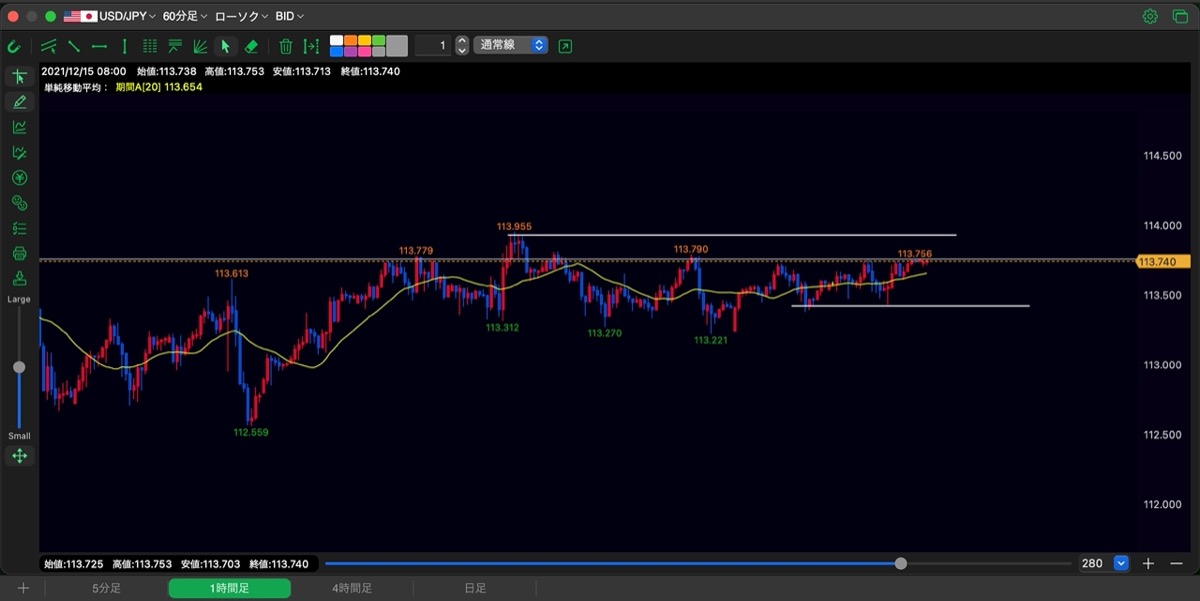Toggle the move-arrows pan button
This screenshot has width=1200, height=601.
pyautogui.click(x=19, y=456)
